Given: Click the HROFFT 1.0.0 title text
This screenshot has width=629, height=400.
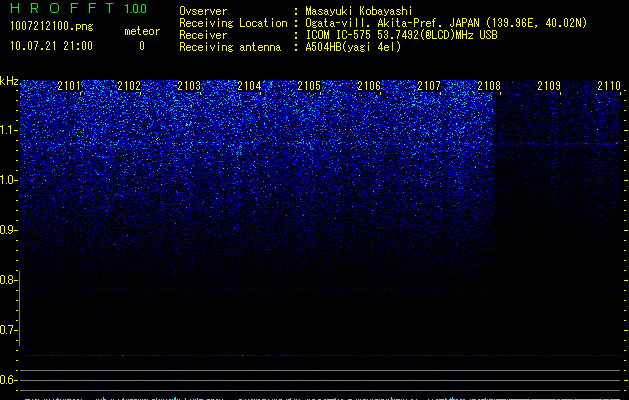Looking at the screenshot, I should tap(78, 8).
